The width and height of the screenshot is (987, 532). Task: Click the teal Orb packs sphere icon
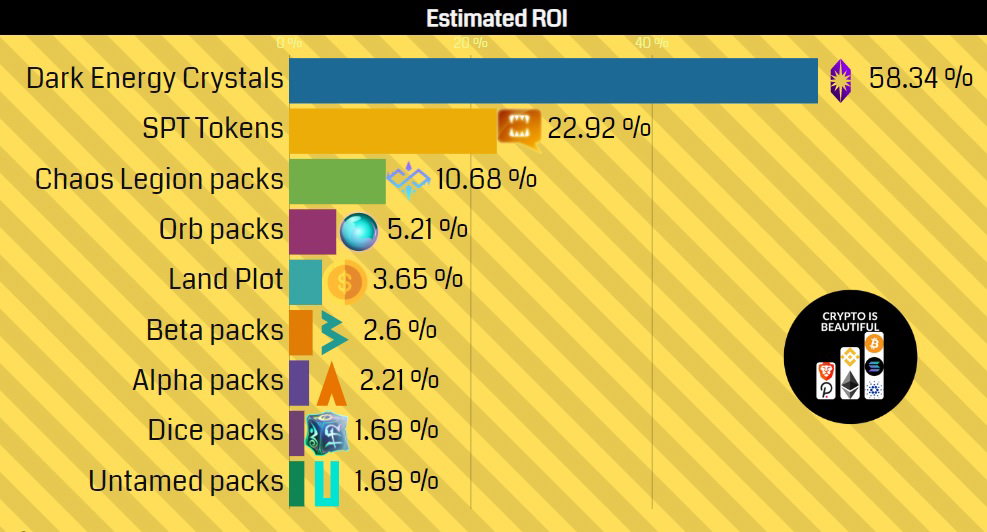[x=359, y=232]
